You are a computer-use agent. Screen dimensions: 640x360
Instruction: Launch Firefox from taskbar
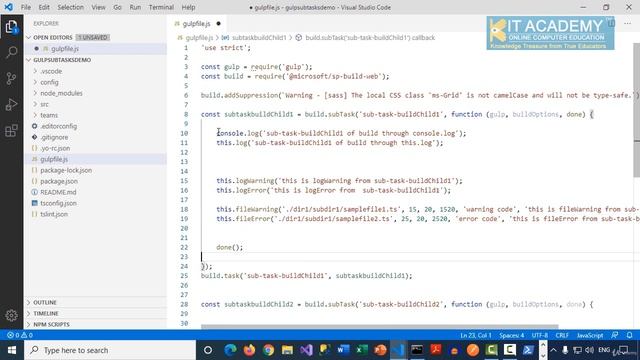coord(249,350)
